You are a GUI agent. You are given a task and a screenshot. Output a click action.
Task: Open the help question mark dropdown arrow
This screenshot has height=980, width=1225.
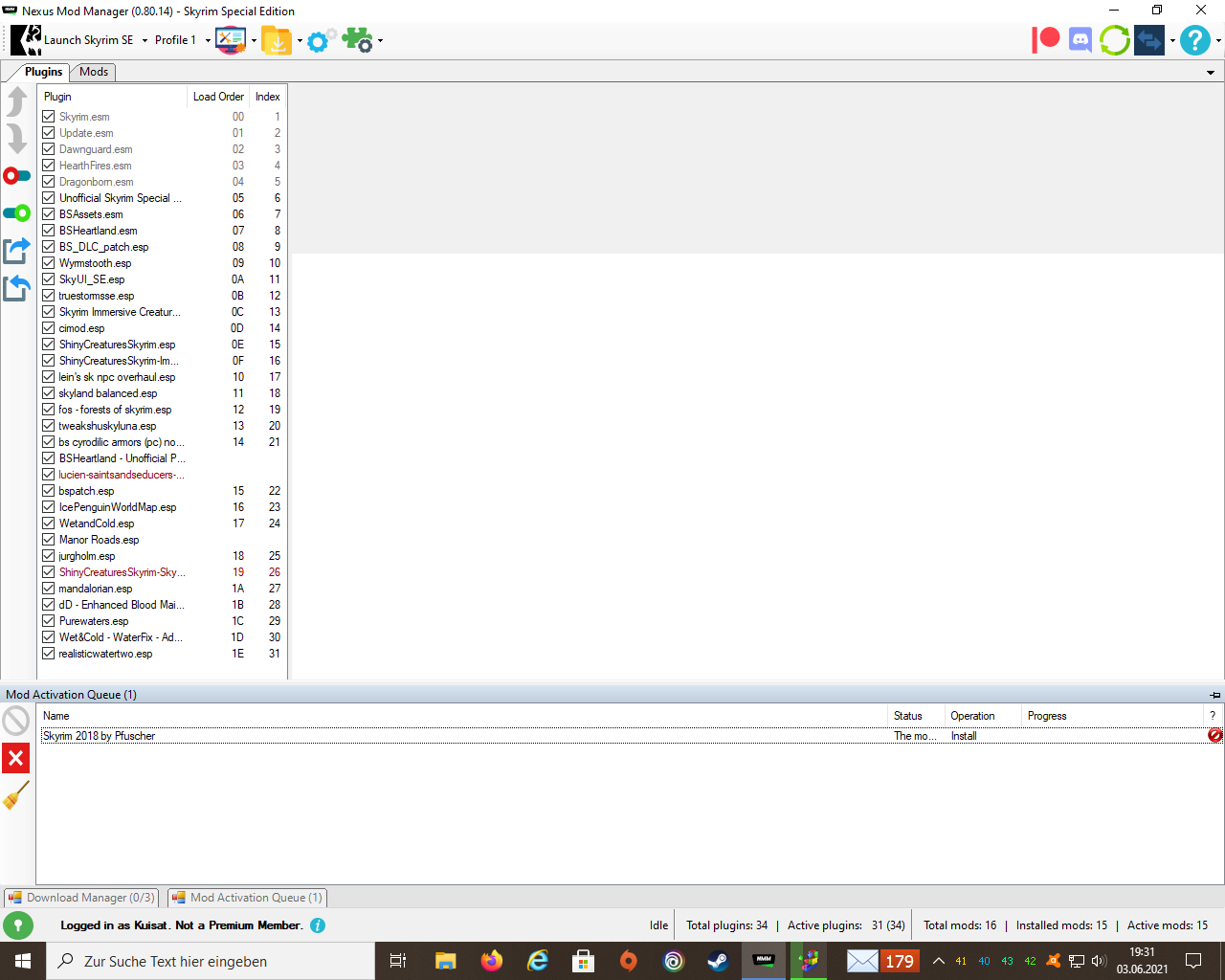(1218, 41)
